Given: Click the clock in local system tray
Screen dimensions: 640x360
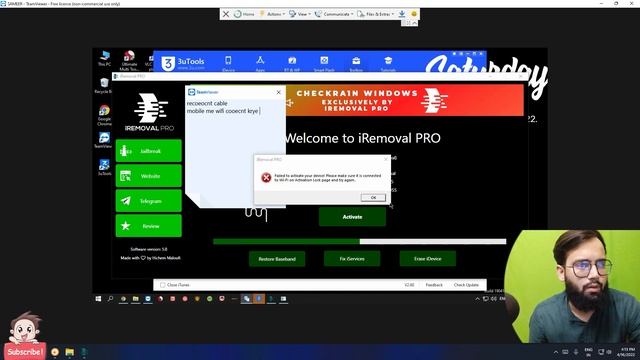Looking at the screenshot, I should point(627,352).
